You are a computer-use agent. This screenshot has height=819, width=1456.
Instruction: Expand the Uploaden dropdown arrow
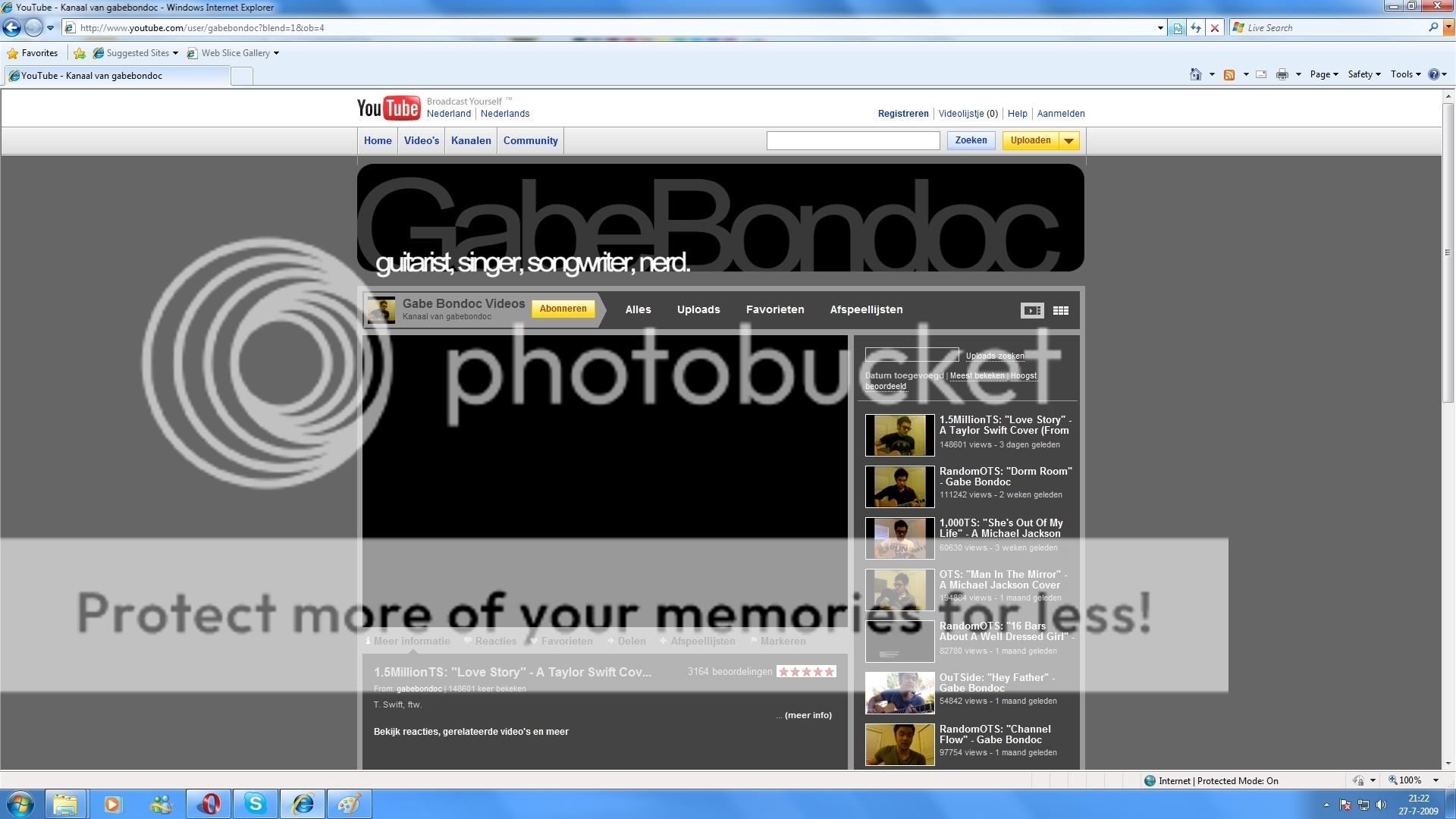[1068, 140]
